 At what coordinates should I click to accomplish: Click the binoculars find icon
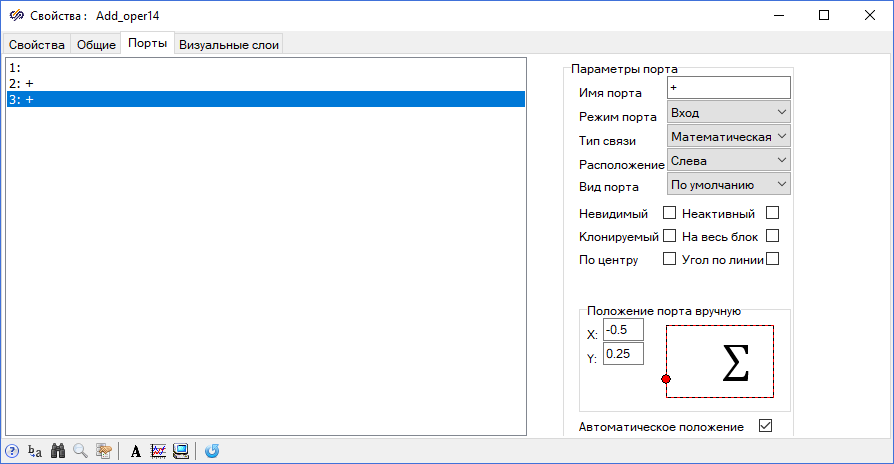(58, 451)
